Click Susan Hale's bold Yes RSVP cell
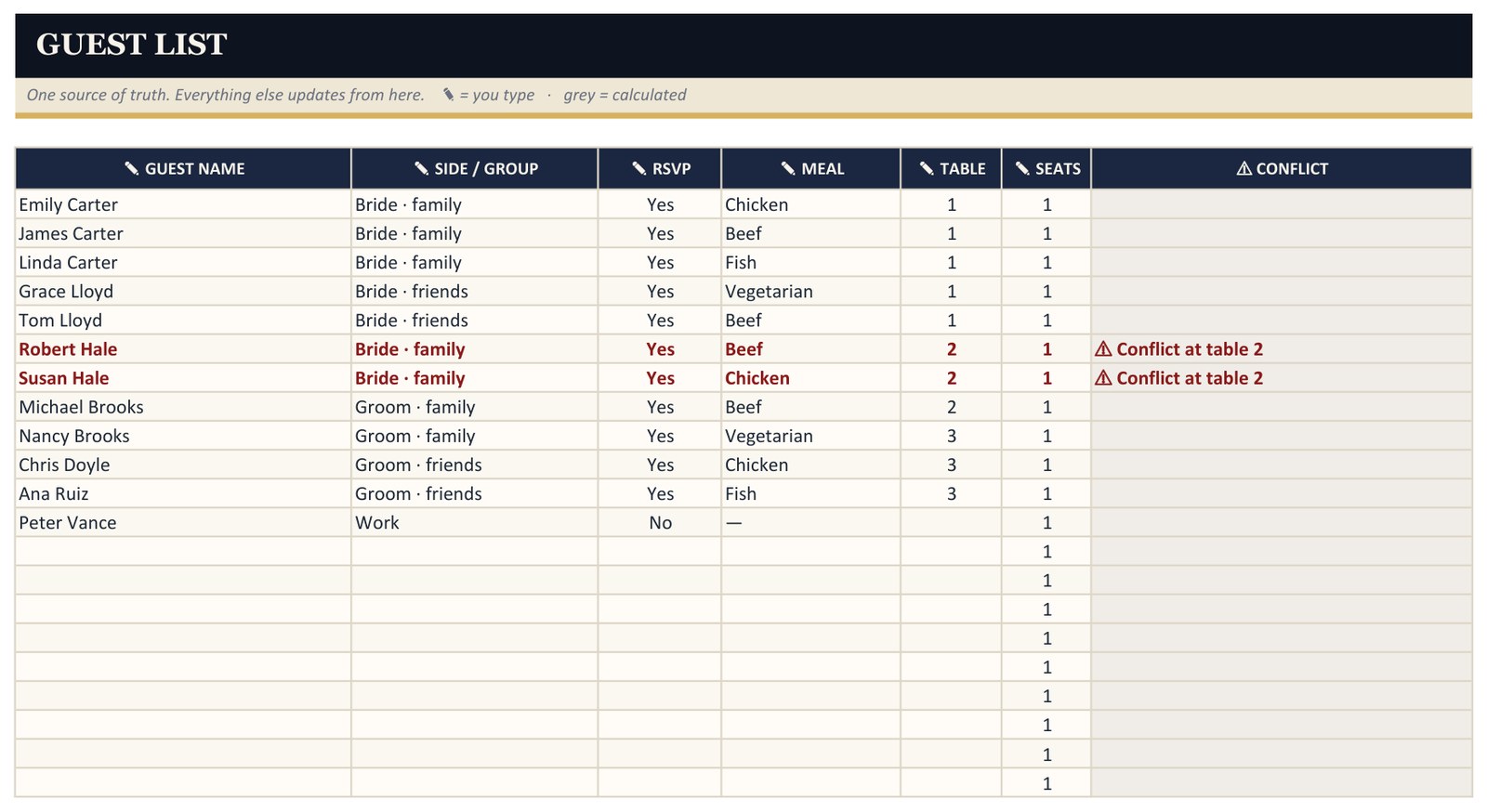The height and width of the screenshot is (812, 1487). 660,378
